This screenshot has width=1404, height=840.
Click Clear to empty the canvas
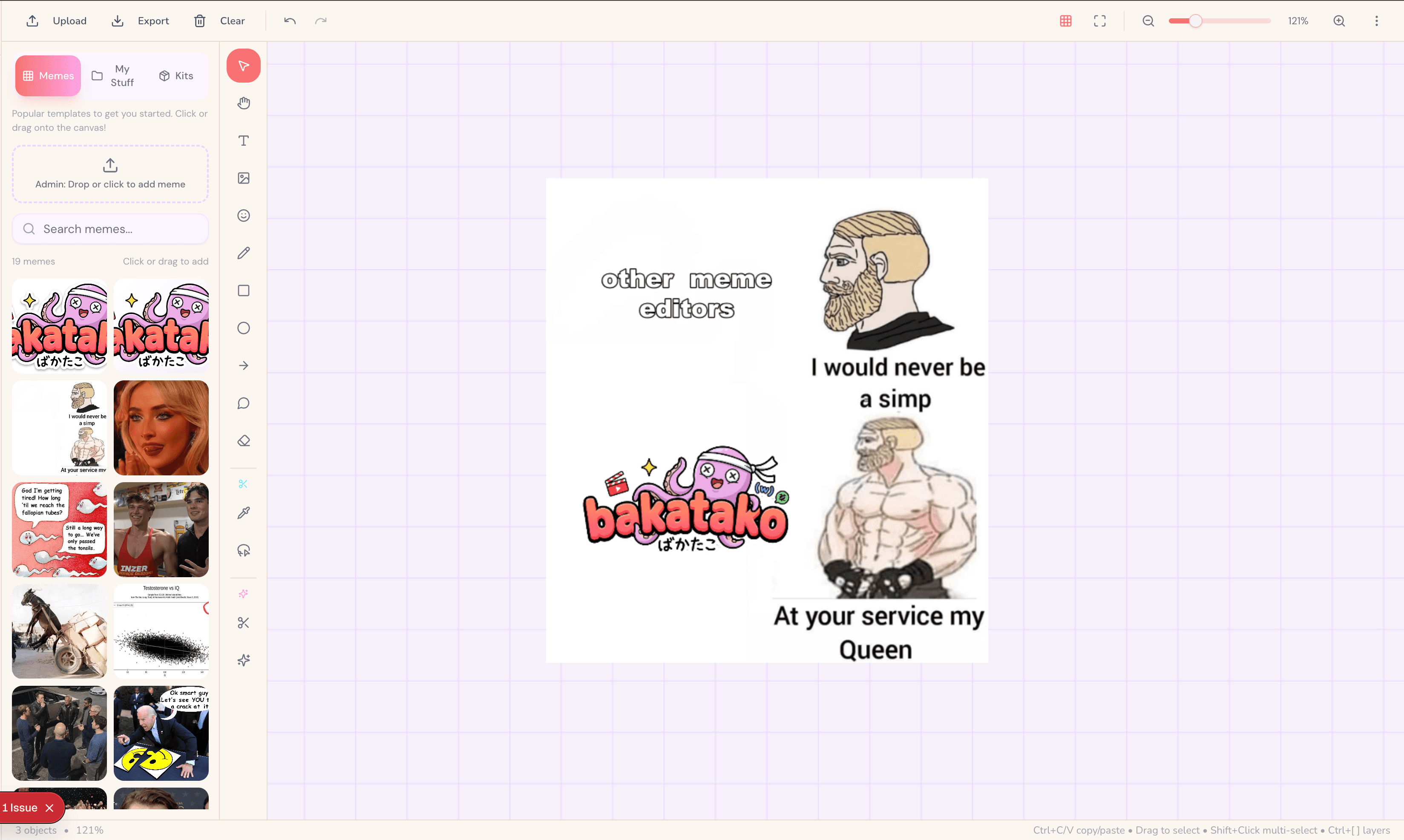tap(219, 20)
